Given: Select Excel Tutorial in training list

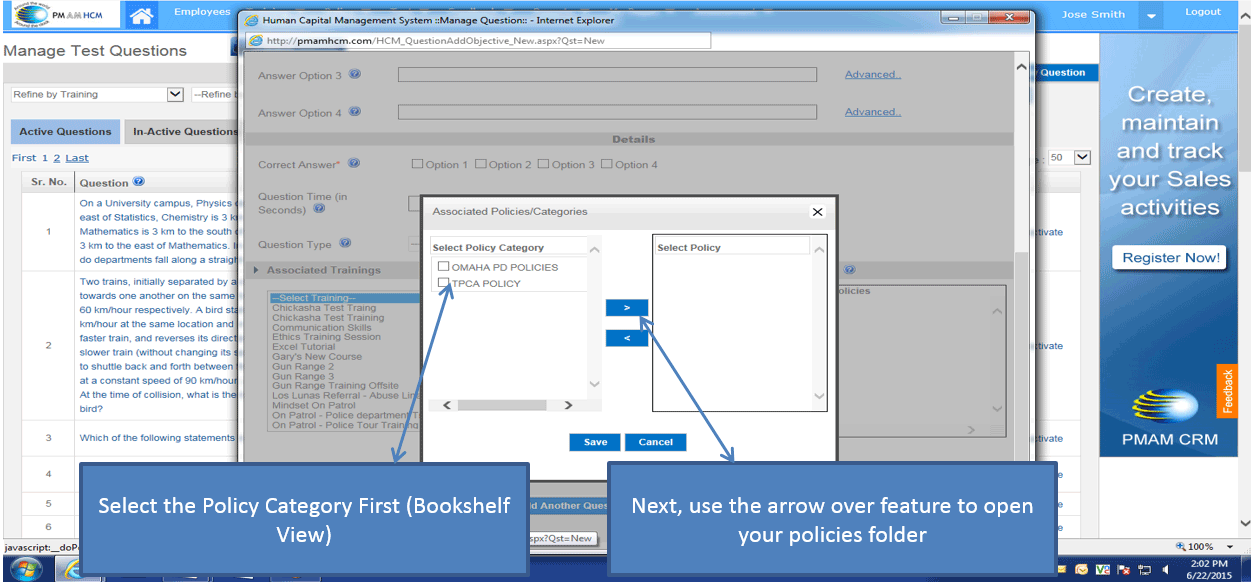Looking at the screenshot, I should coord(303,347).
